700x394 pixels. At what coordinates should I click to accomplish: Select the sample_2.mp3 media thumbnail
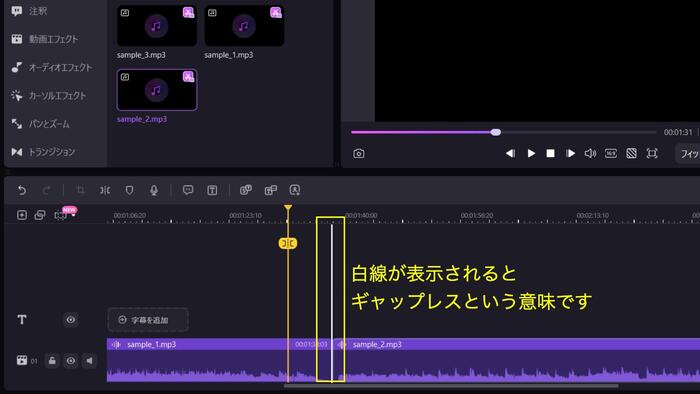pos(157,90)
